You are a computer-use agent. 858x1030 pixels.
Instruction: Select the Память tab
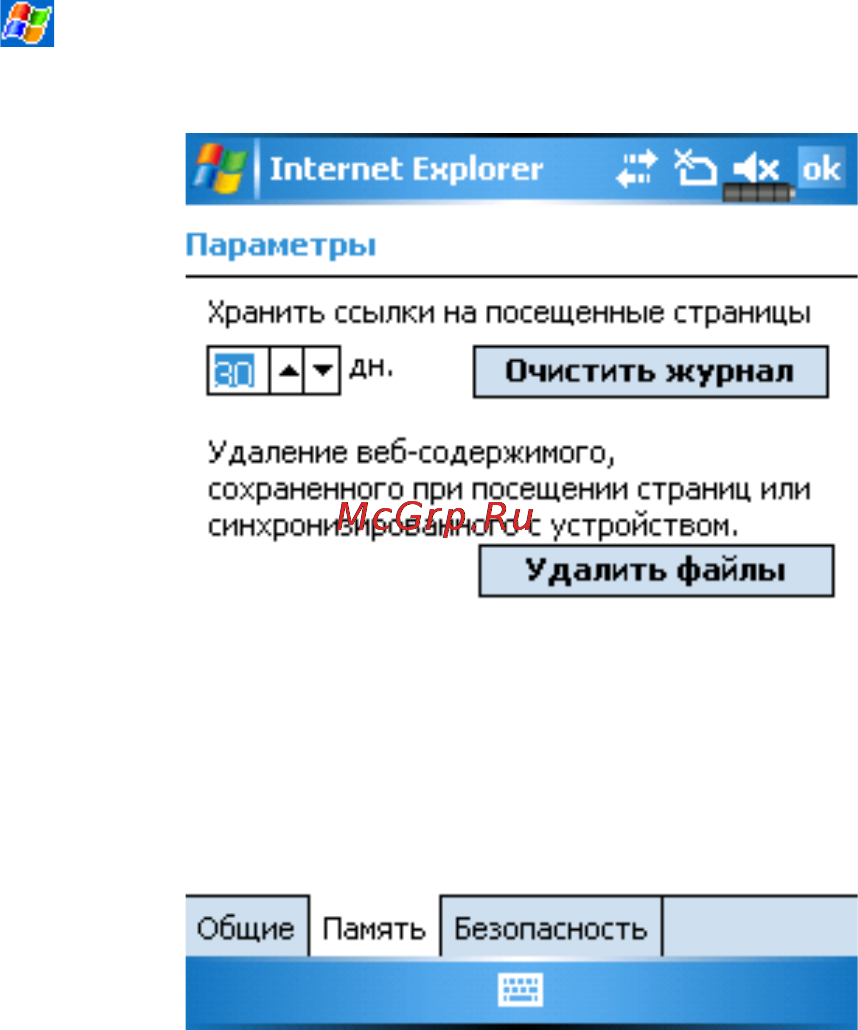point(374,926)
